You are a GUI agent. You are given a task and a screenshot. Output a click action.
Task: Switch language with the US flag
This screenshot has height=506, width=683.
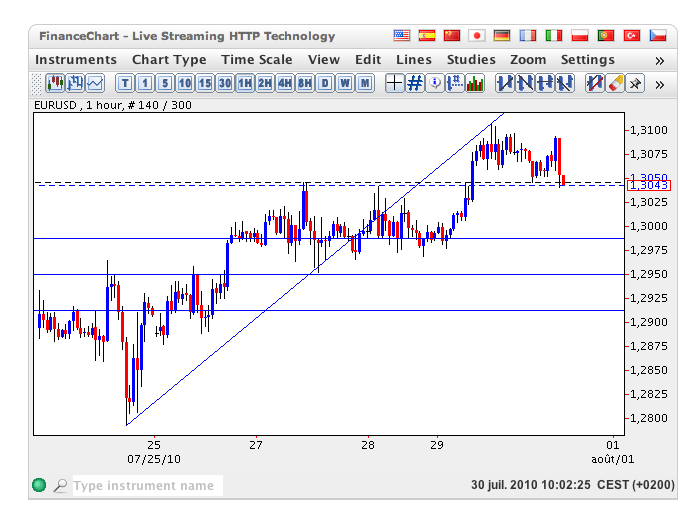coord(402,35)
